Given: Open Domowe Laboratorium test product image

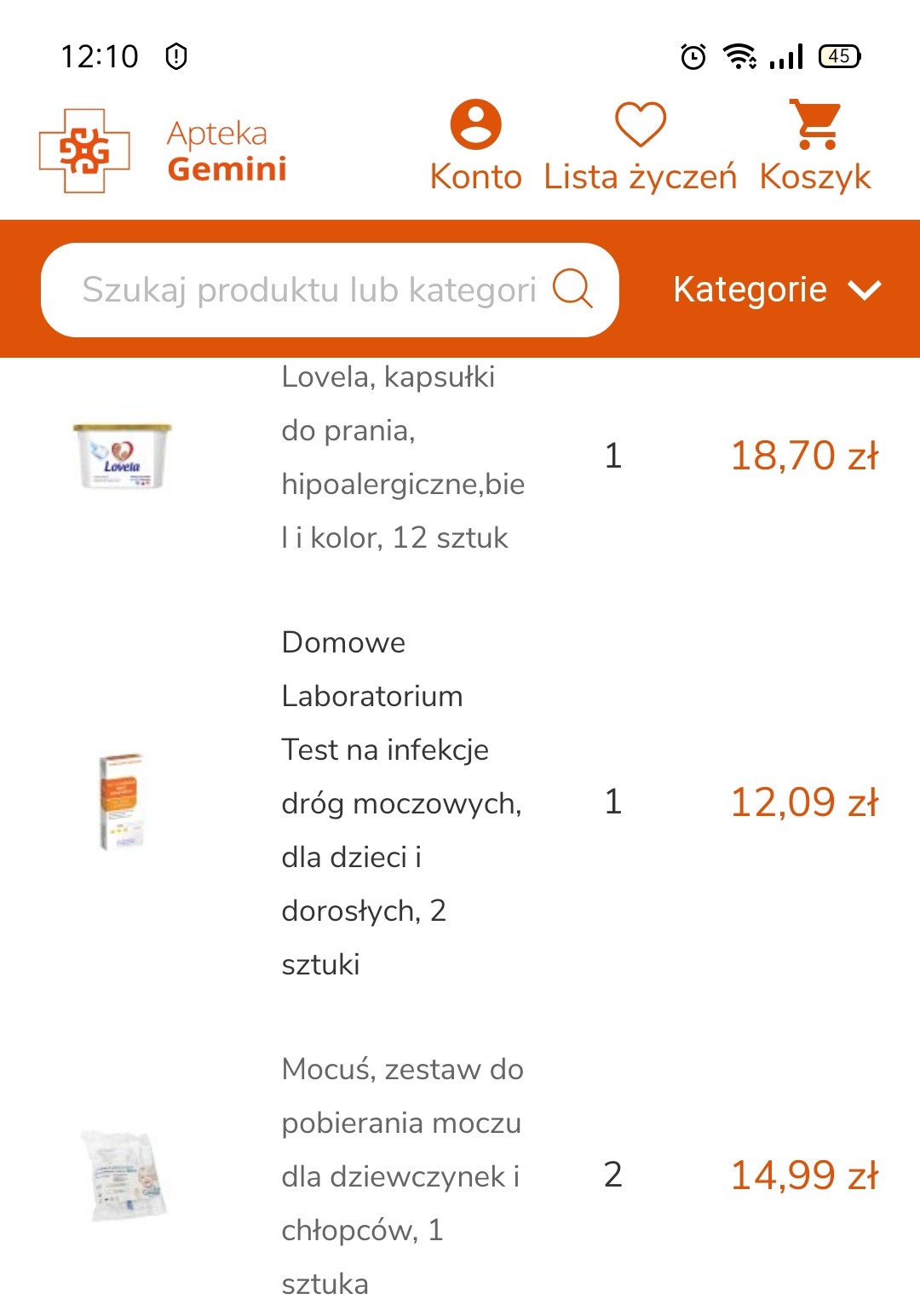Looking at the screenshot, I should [x=121, y=802].
